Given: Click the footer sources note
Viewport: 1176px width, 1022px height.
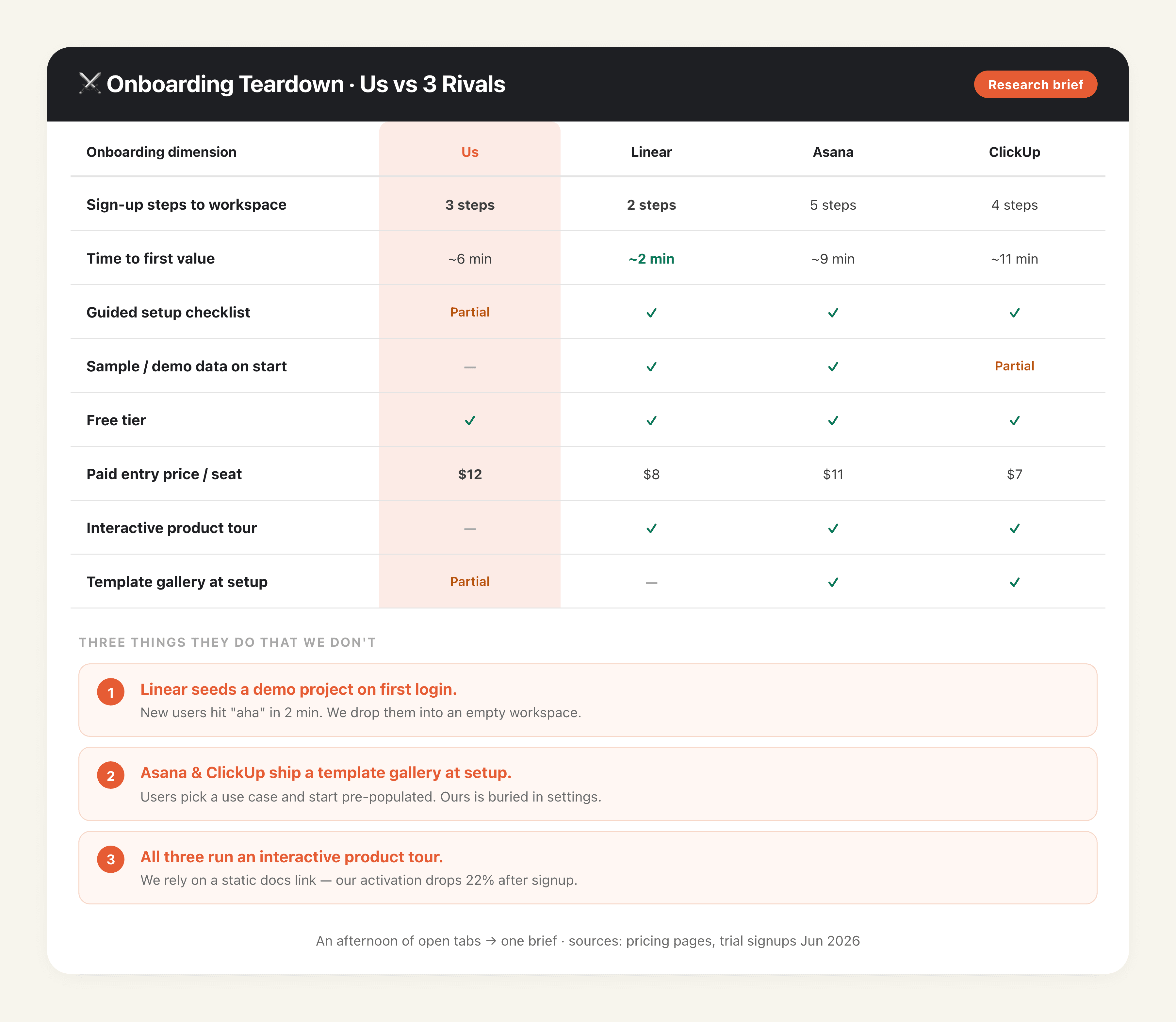Looking at the screenshot, I should (x=588, y=941).
